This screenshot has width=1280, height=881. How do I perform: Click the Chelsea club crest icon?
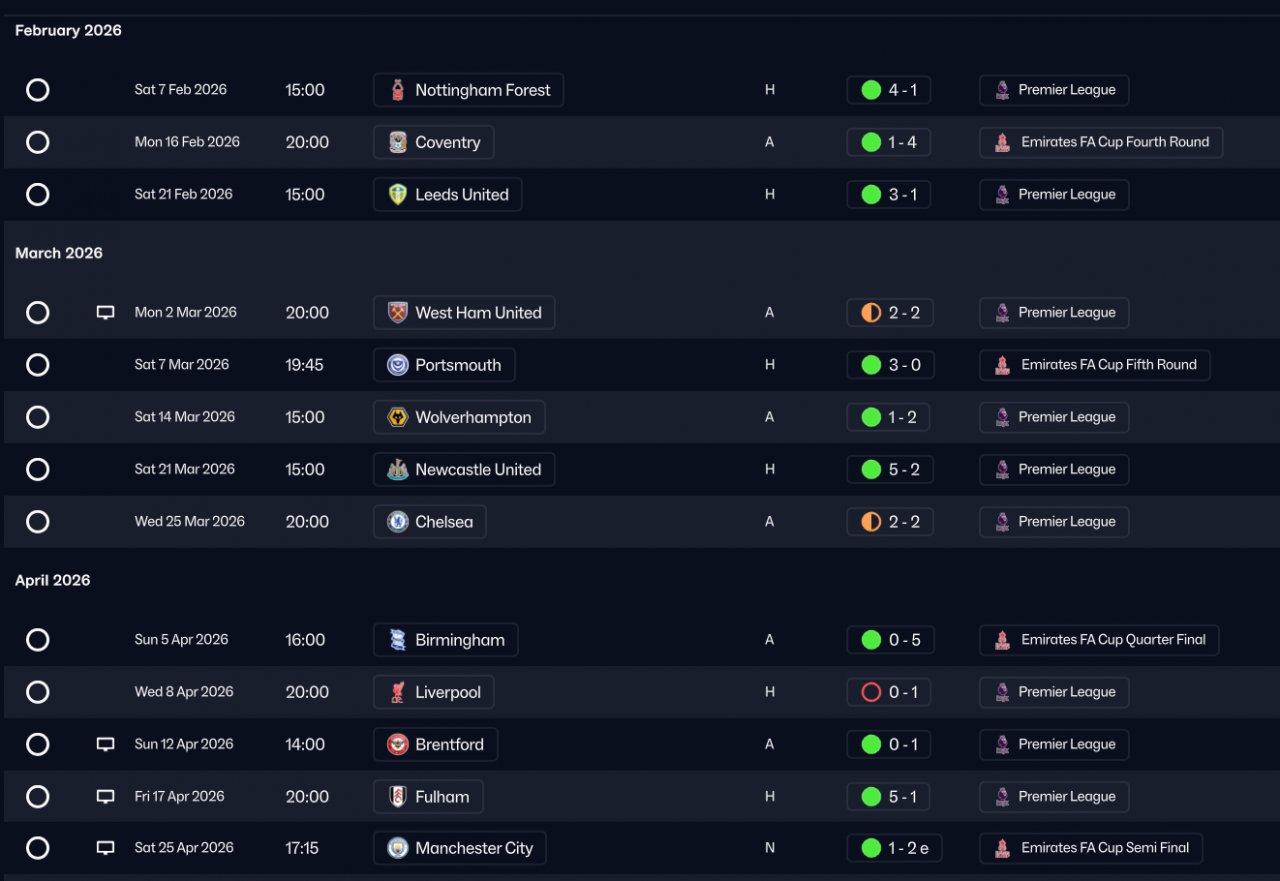pos(398,522)
